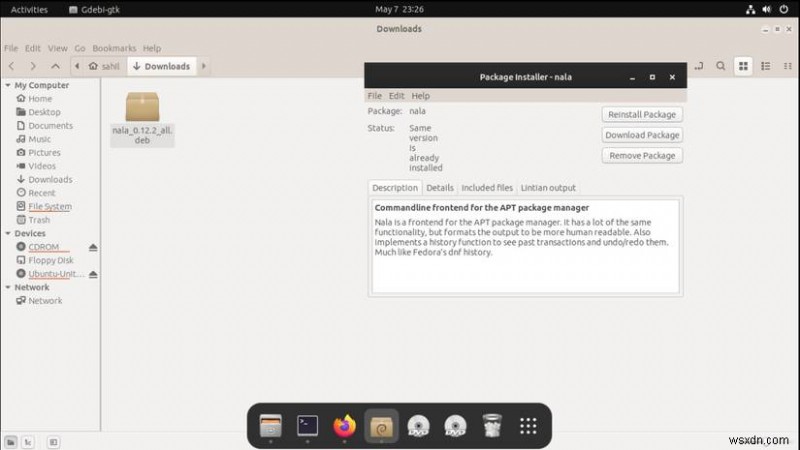Go back with the back arrow

point(12,66)
